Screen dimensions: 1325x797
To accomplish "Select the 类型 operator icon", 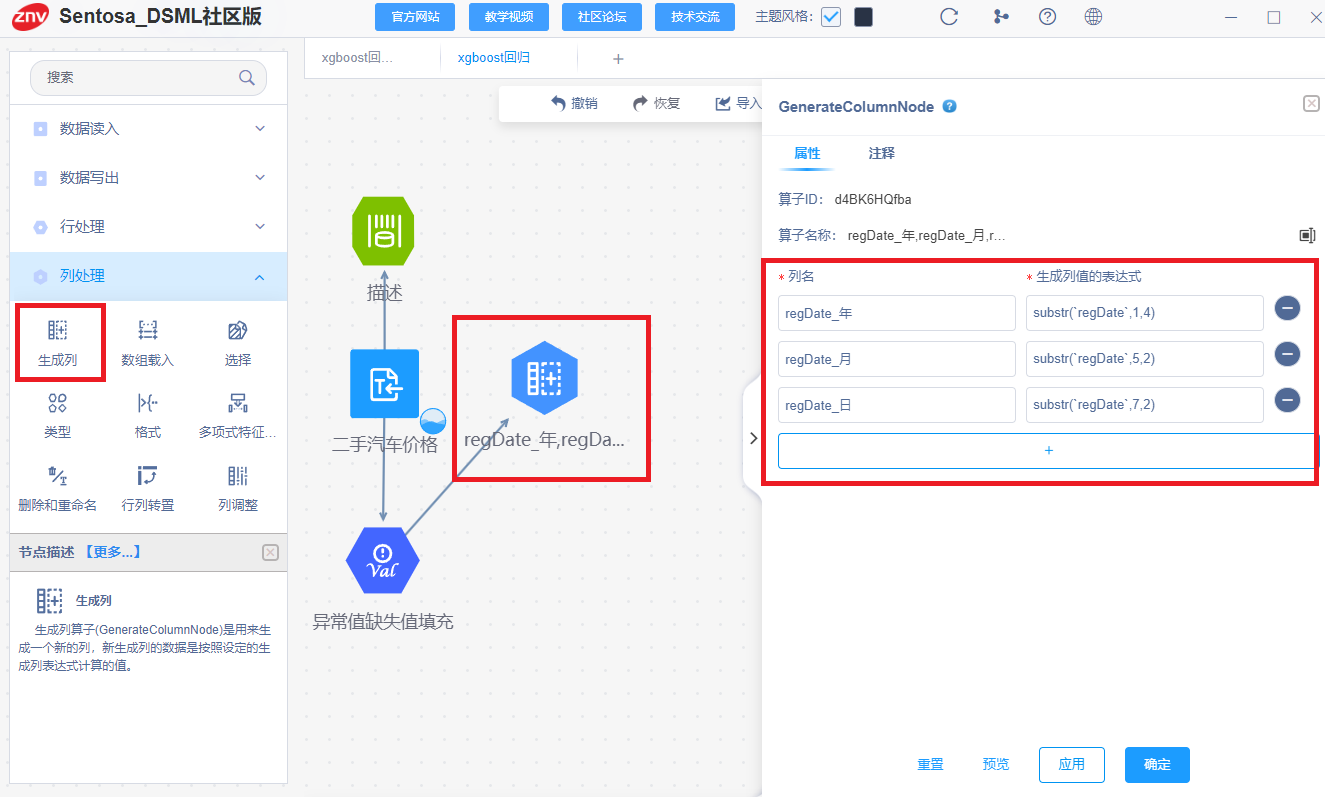I will [58, 403].
